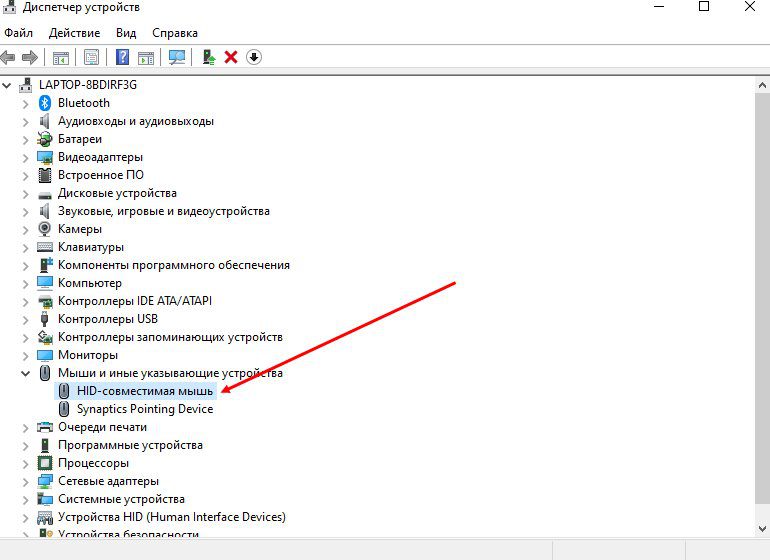Click the Update driver toolbar icon
The image size is (770, 560).
[209, 57]
